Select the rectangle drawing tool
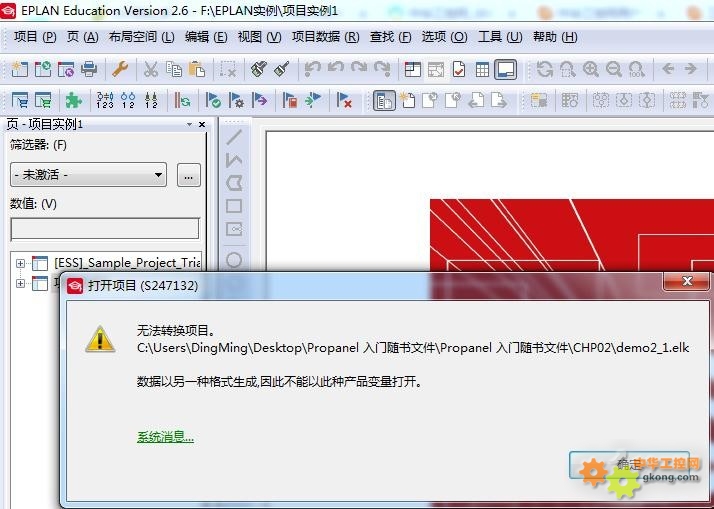This screenshot has height=509, width=714. (234, 206)
